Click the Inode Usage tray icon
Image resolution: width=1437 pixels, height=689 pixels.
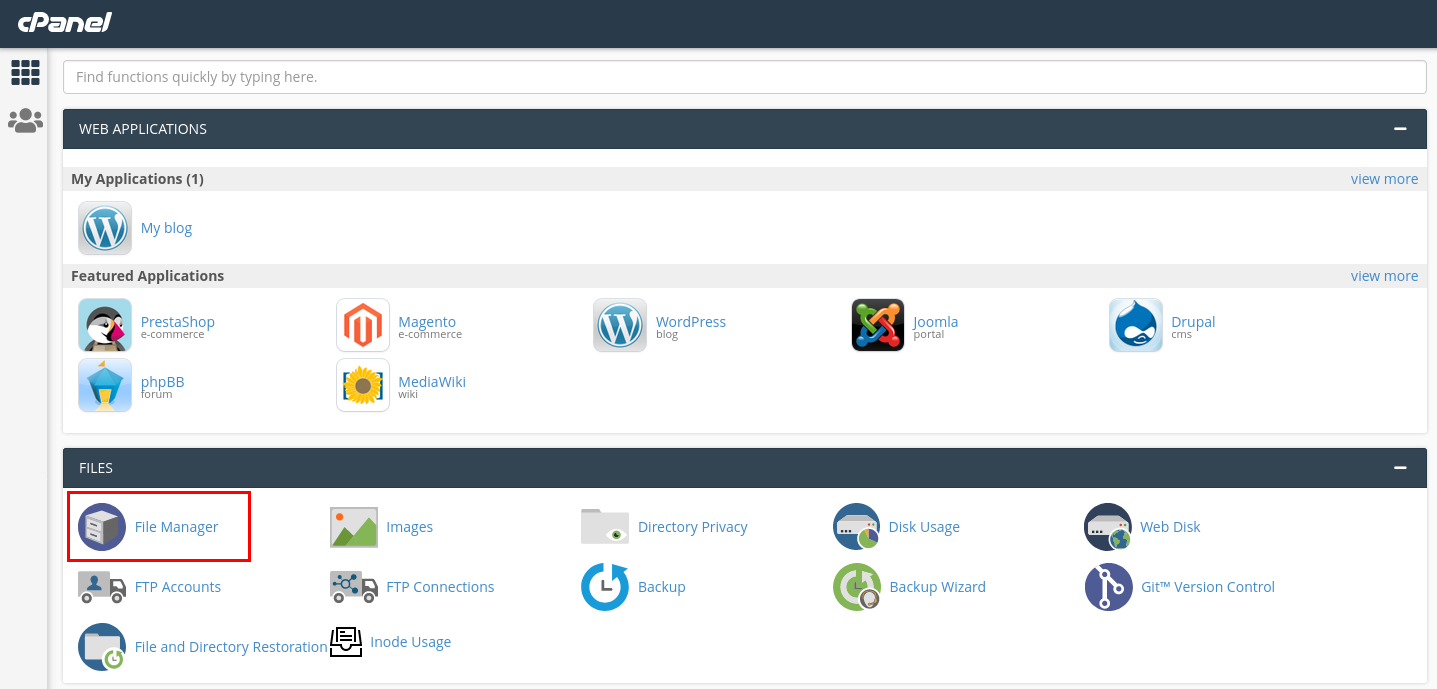(x=346, y=641)
